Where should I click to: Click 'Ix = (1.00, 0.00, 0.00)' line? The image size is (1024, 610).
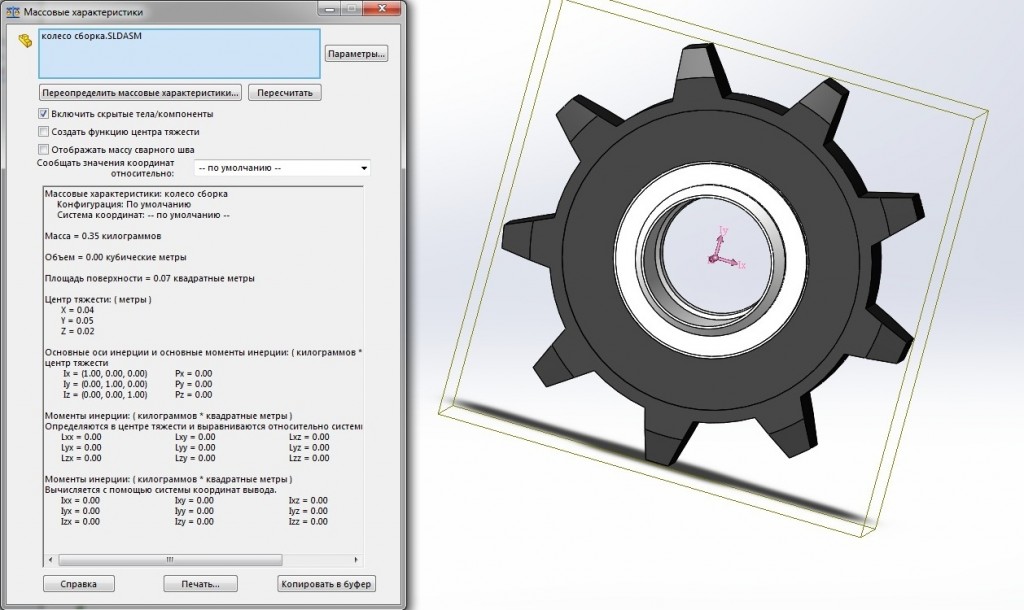point(105,374)
